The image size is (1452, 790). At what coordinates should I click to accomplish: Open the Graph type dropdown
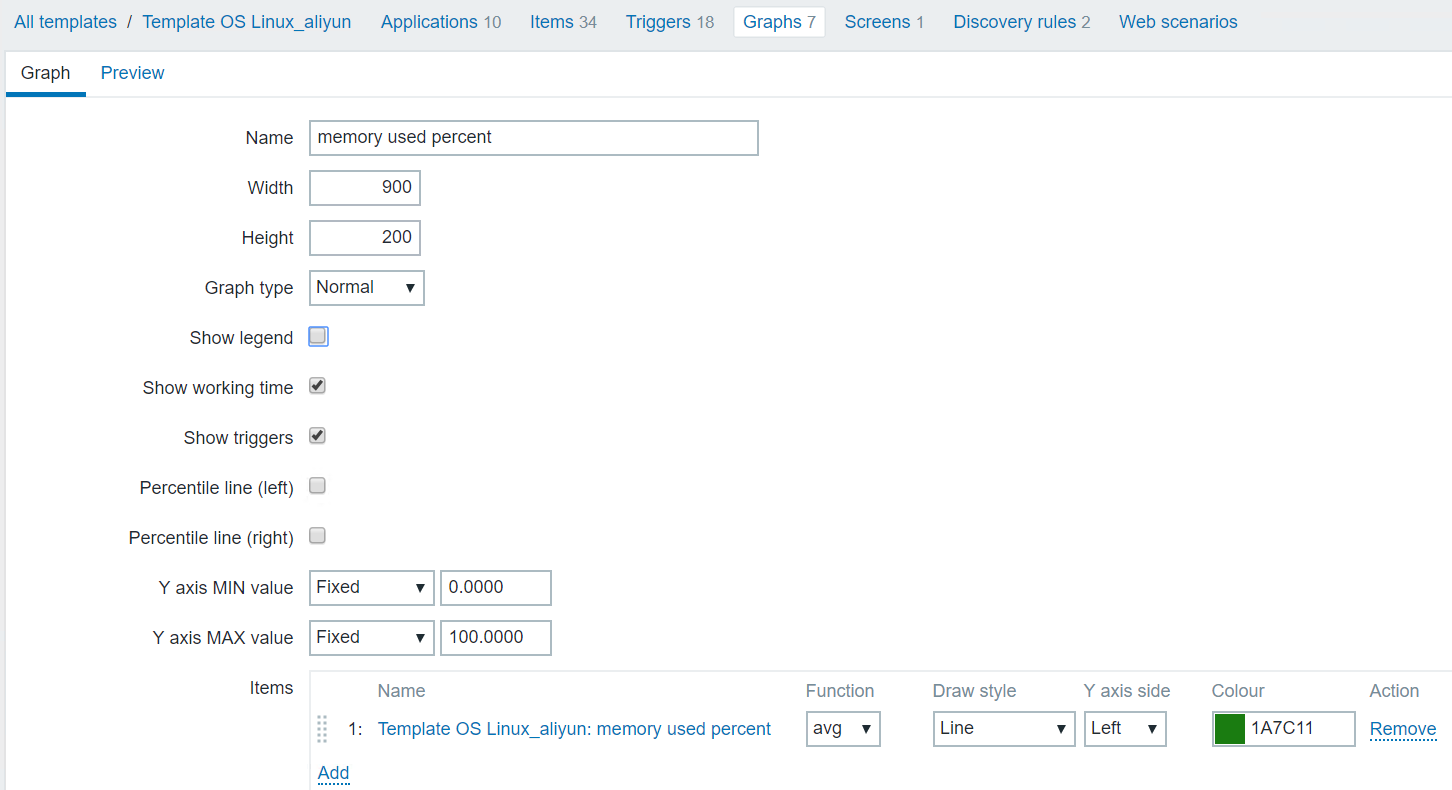pos(367,288)
